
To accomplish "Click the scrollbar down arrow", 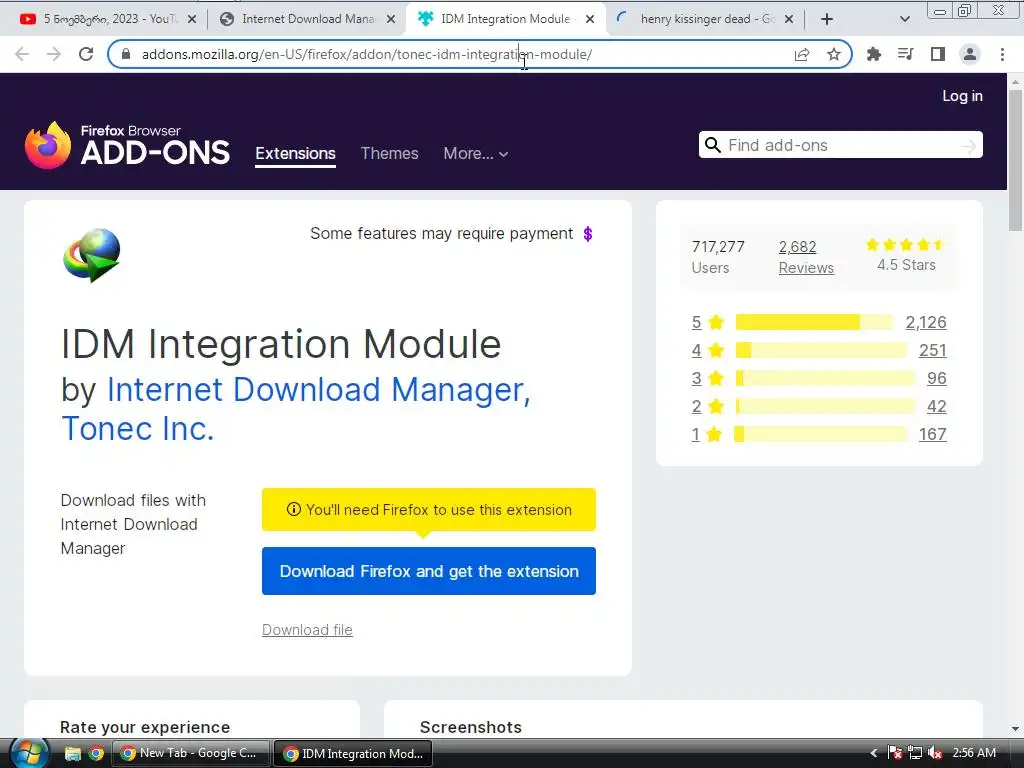I will pyautogui.click(x=1015, y=729).
